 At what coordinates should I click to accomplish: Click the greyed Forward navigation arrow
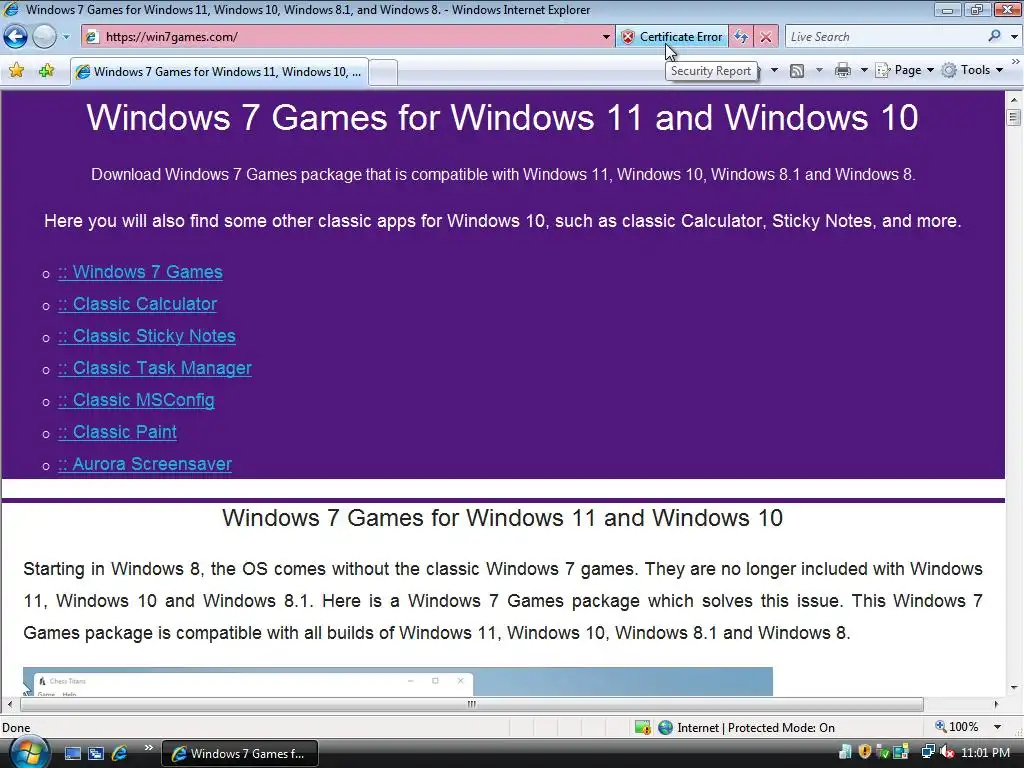(44, 37)
